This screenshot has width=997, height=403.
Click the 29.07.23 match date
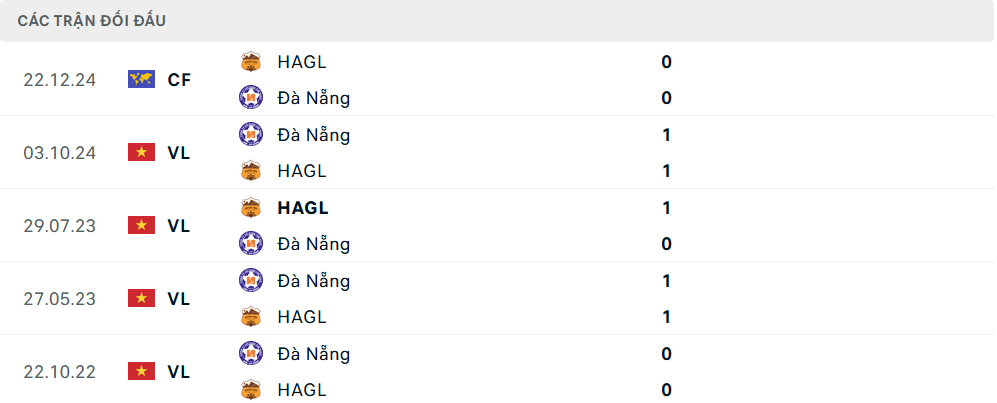(x=60, y=226)
